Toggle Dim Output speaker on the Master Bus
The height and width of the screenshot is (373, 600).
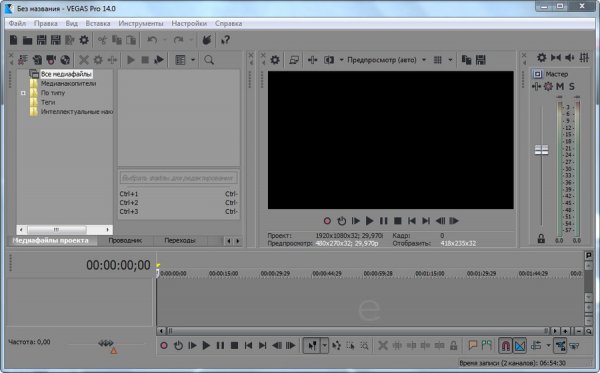(x=570, y=58)
